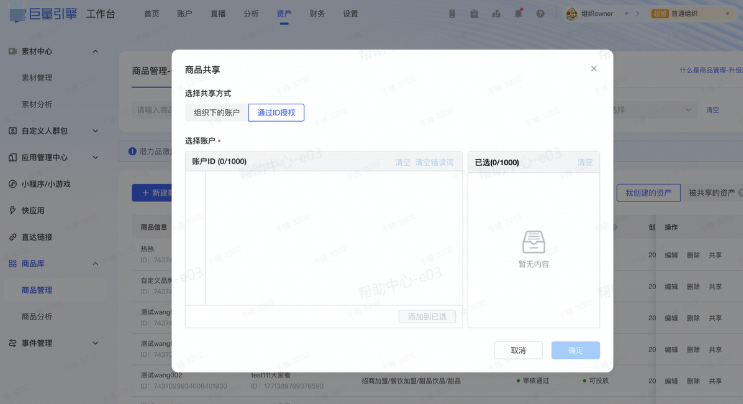743x404 pixels.
Task: Click 共享 in the 测试wang002 row
Action: coord(715,381)
